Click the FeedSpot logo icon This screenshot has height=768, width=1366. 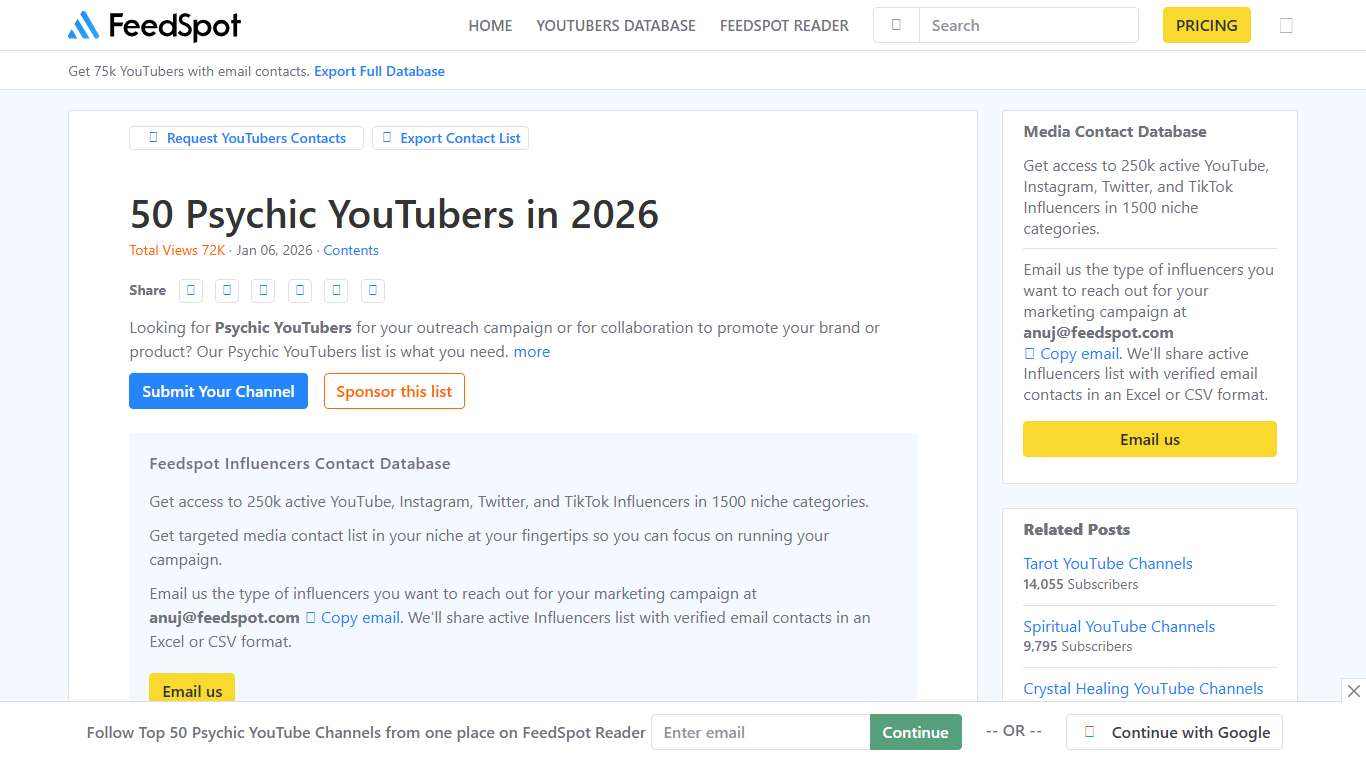[x=85, y=25]
